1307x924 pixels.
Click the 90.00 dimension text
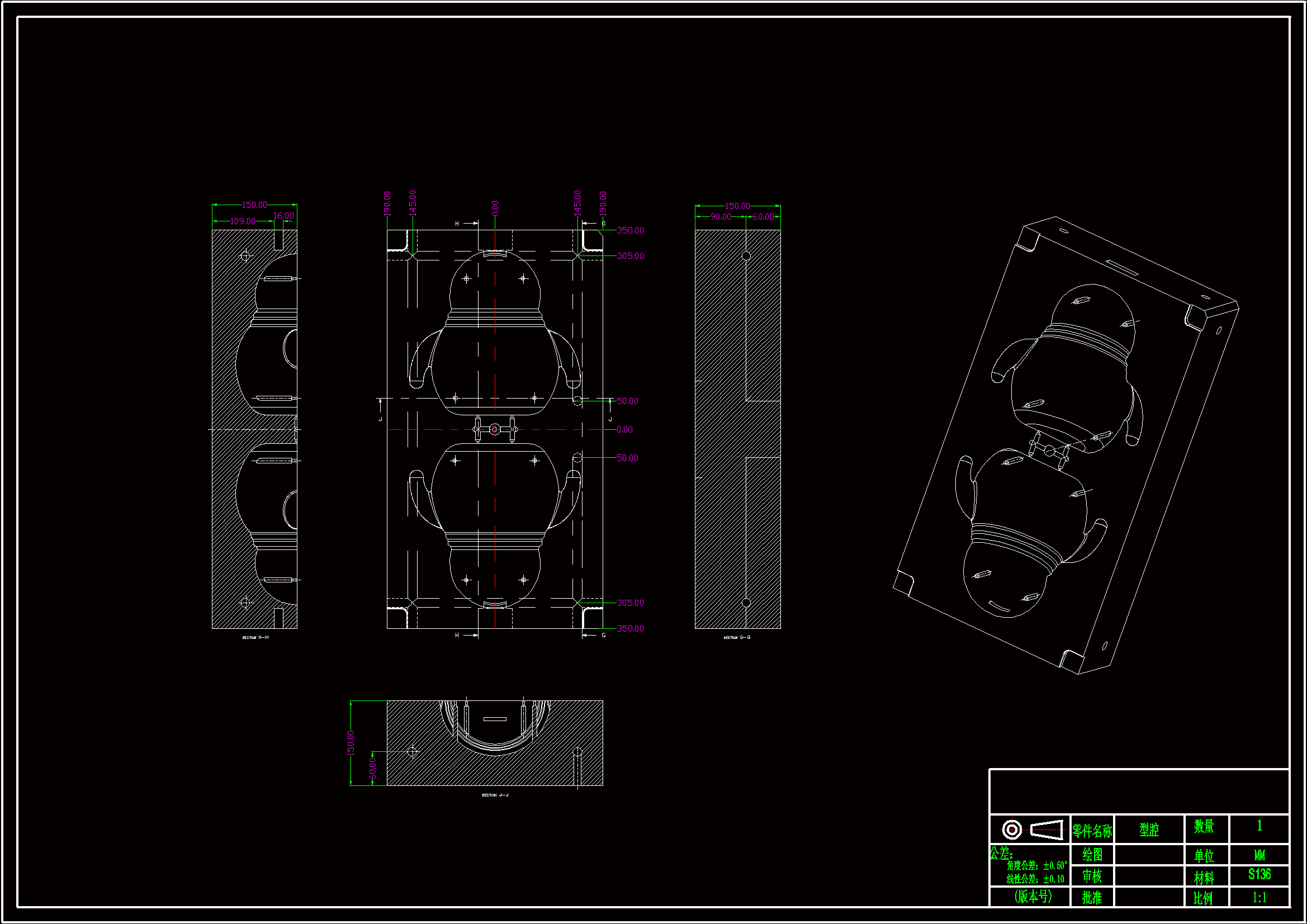[720, 217]
